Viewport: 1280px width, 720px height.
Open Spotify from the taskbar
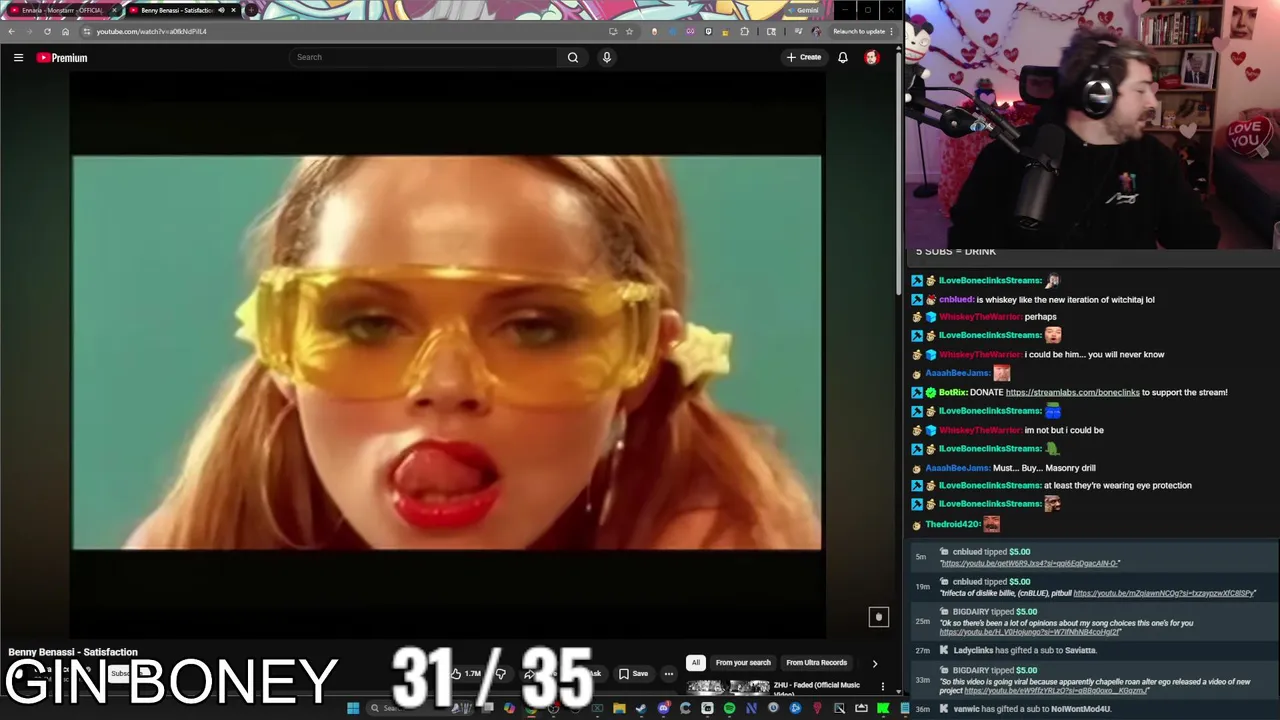pos(729,708)
